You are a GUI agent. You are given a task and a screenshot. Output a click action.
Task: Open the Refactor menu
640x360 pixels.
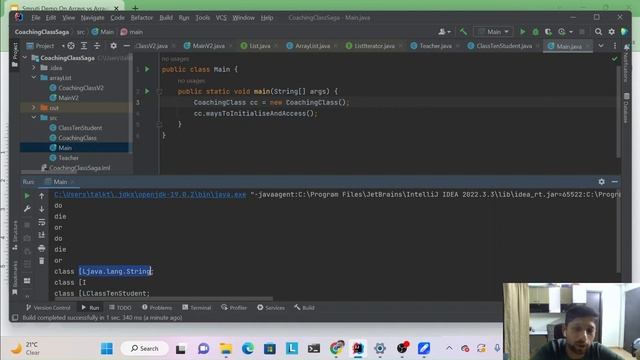pyautogui.click(x=142, y=18)
